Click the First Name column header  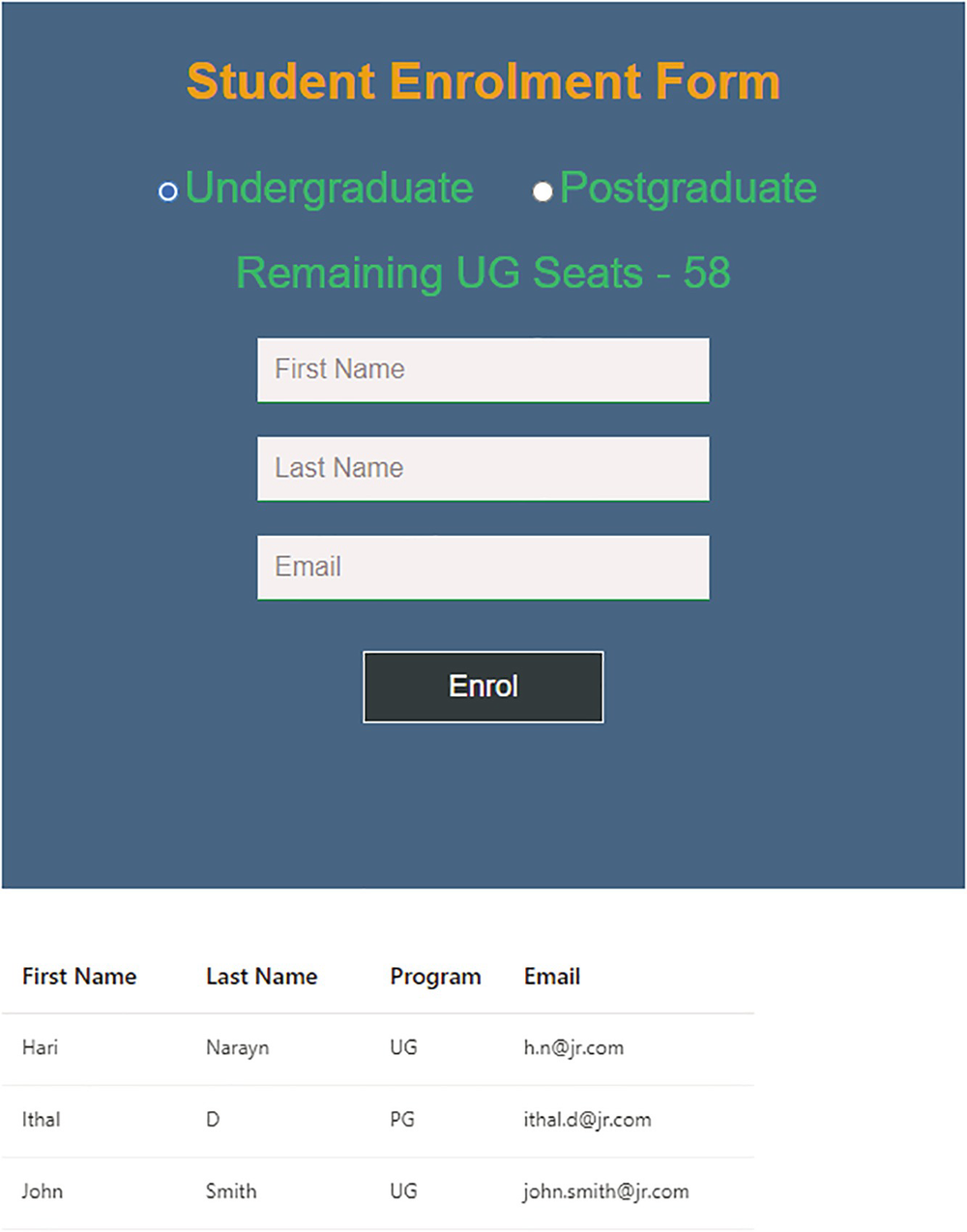pyautogui.click(x=79, y=977)
